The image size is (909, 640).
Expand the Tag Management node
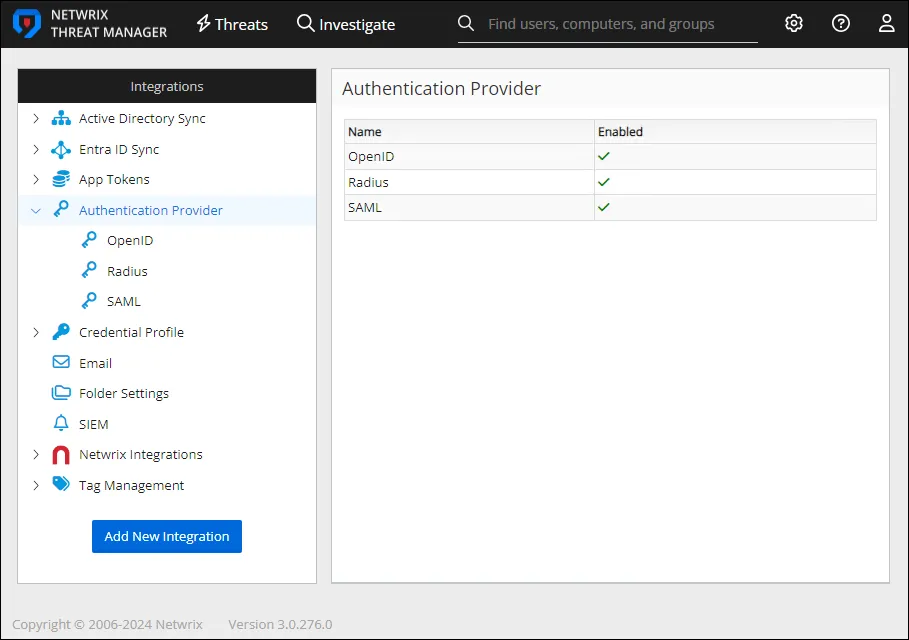pyautogui.click(x=36, y=485)
